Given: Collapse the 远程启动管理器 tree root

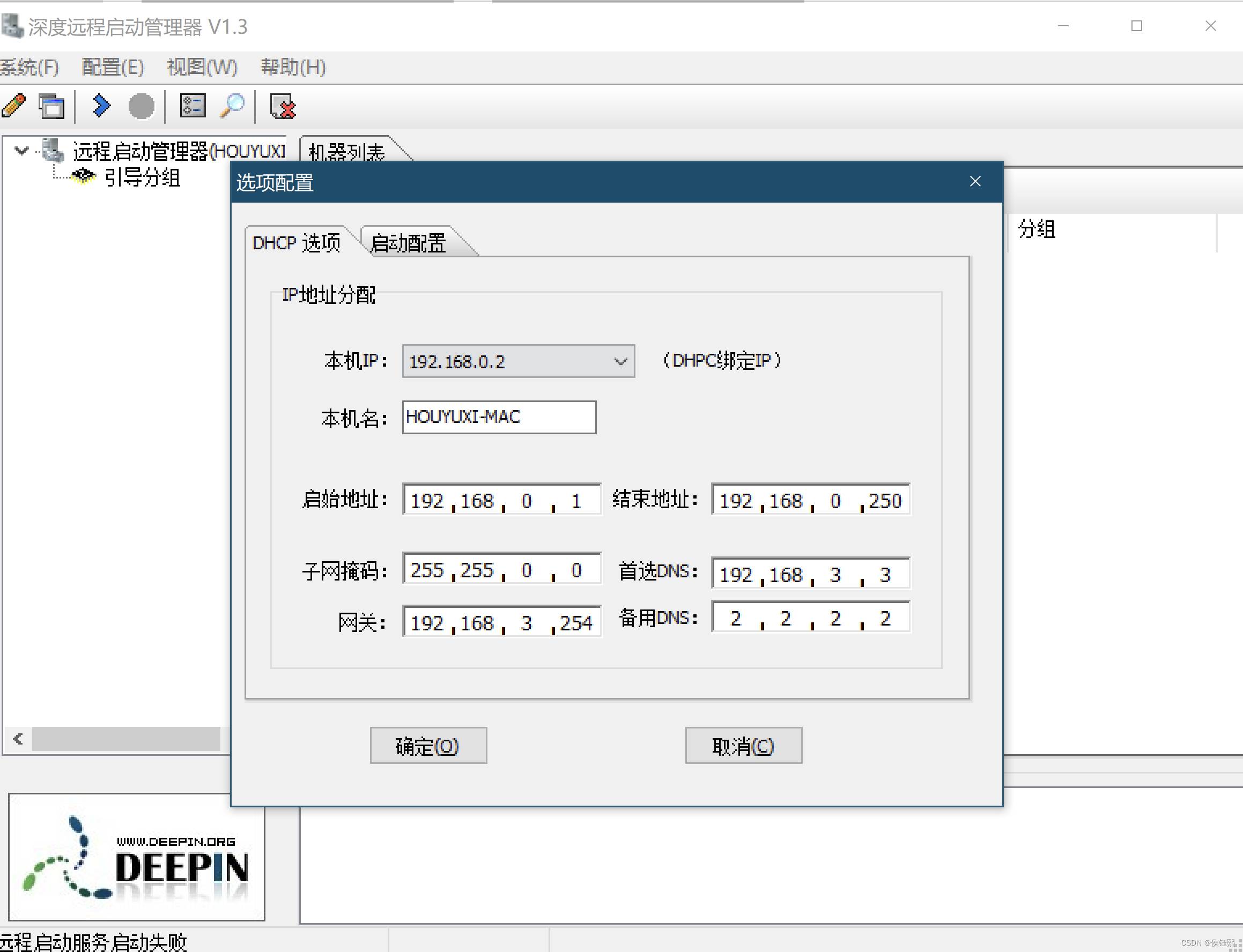Looking at the screenshot, I should pos(22,151).
